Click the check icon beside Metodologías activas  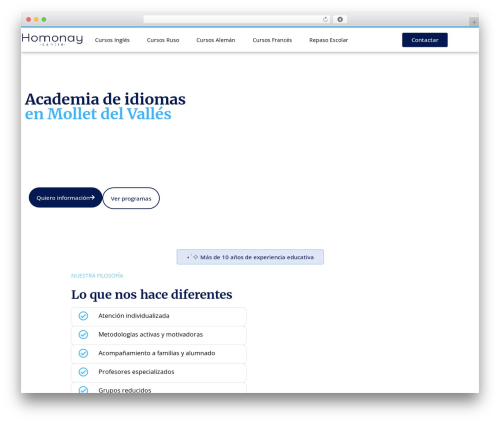83,334
